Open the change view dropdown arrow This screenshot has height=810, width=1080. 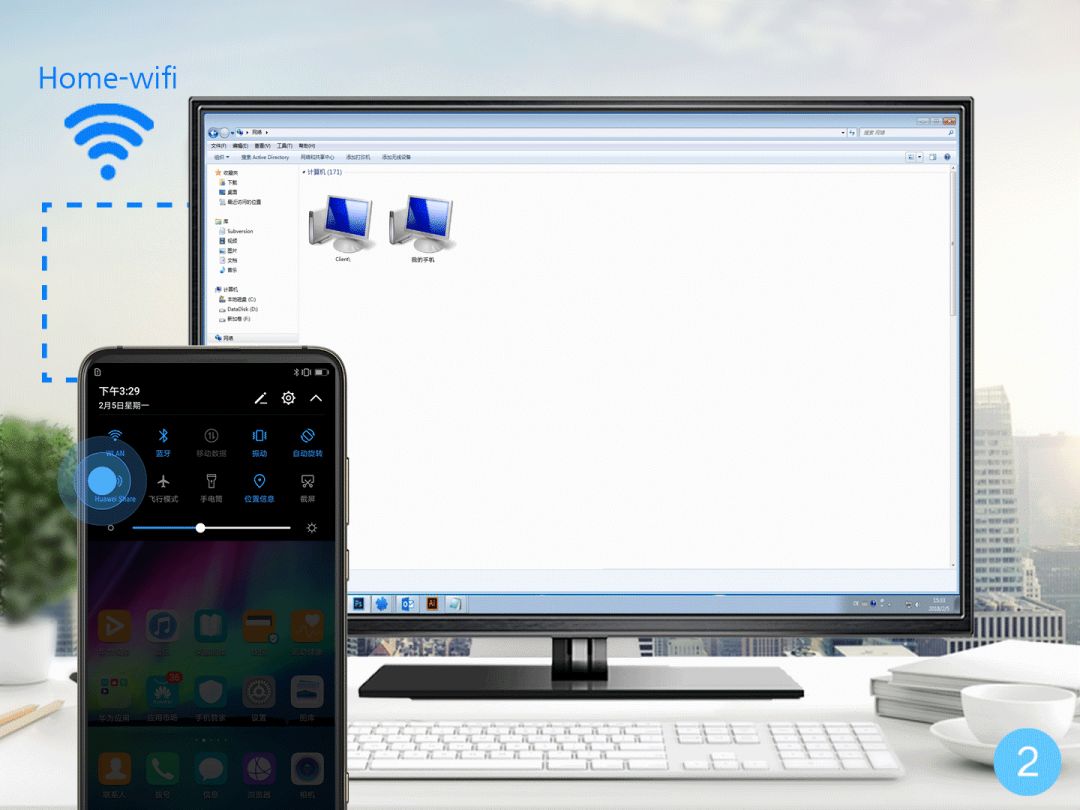coord(920,157)
